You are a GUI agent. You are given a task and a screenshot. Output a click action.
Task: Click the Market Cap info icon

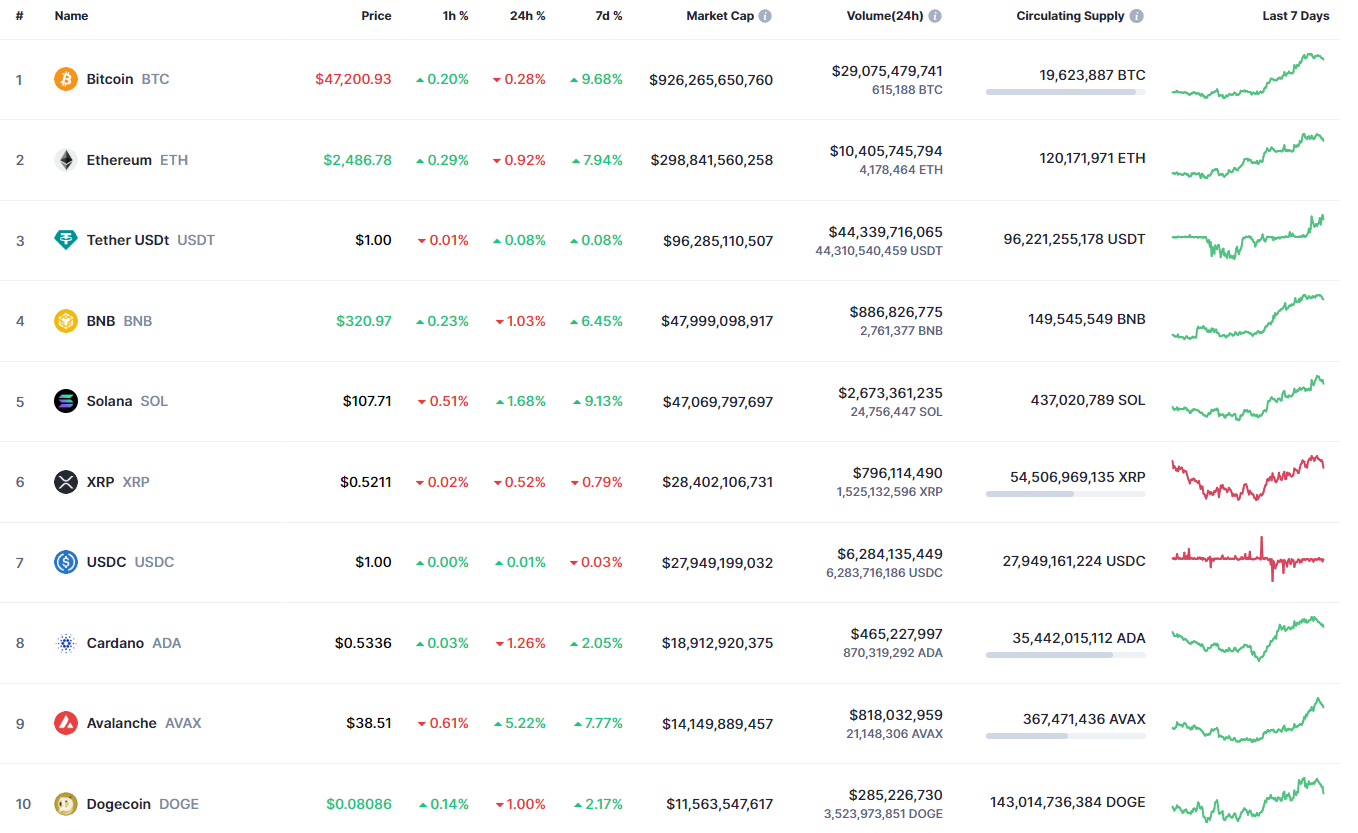pyautogui.click(x=765, y=16)
